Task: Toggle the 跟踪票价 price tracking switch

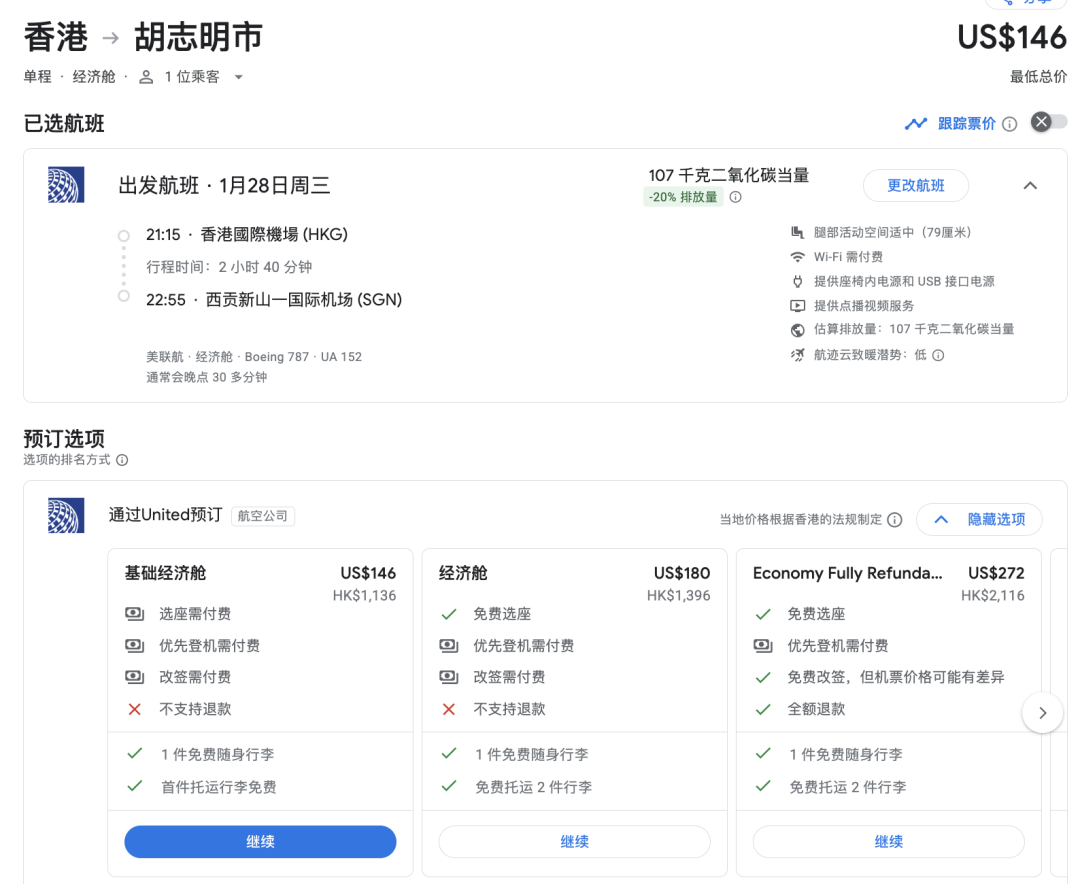Action: pyautogui.click(x=1048, y=122)
